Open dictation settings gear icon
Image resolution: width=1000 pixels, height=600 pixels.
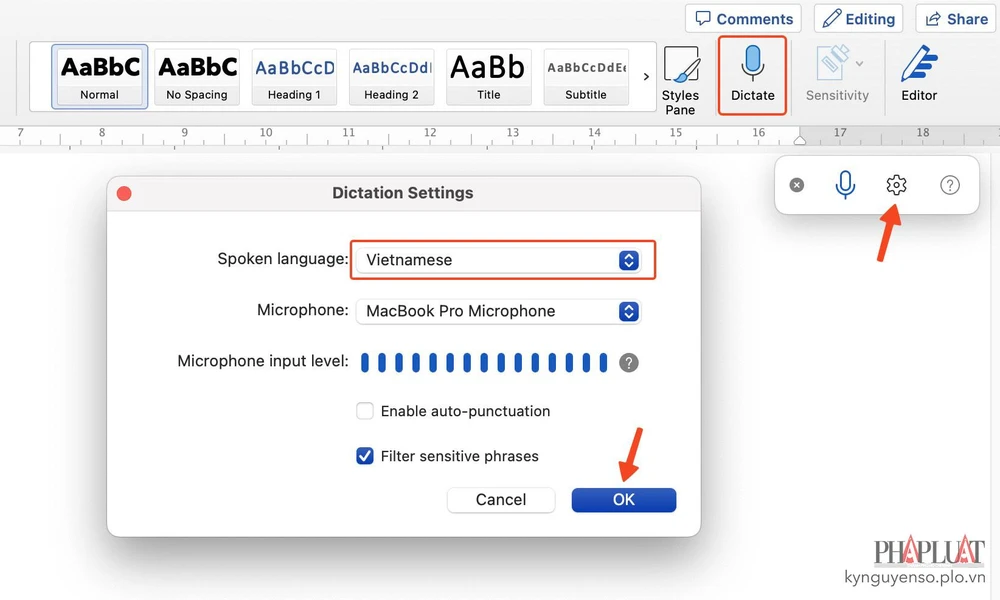[896, 185]
